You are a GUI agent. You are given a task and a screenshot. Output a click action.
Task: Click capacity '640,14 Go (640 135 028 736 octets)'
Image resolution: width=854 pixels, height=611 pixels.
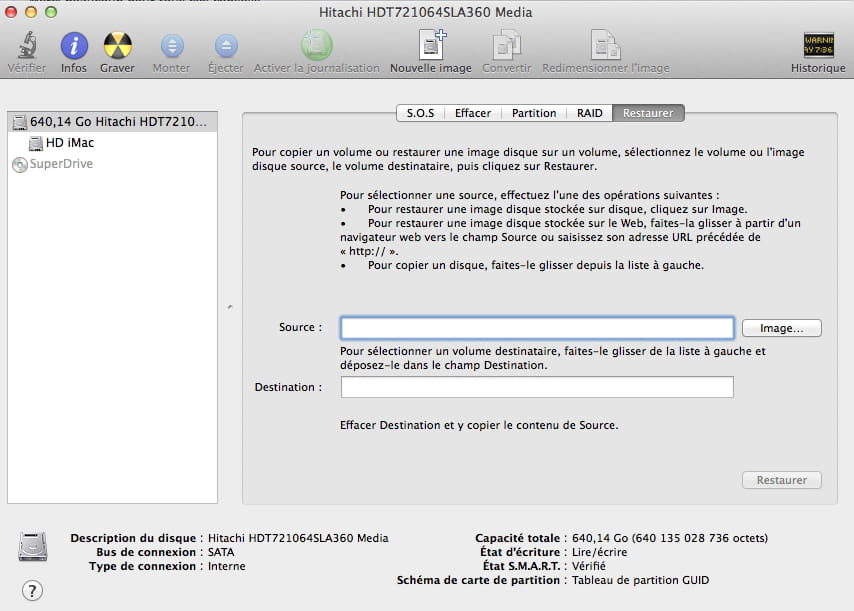[670, 538]
